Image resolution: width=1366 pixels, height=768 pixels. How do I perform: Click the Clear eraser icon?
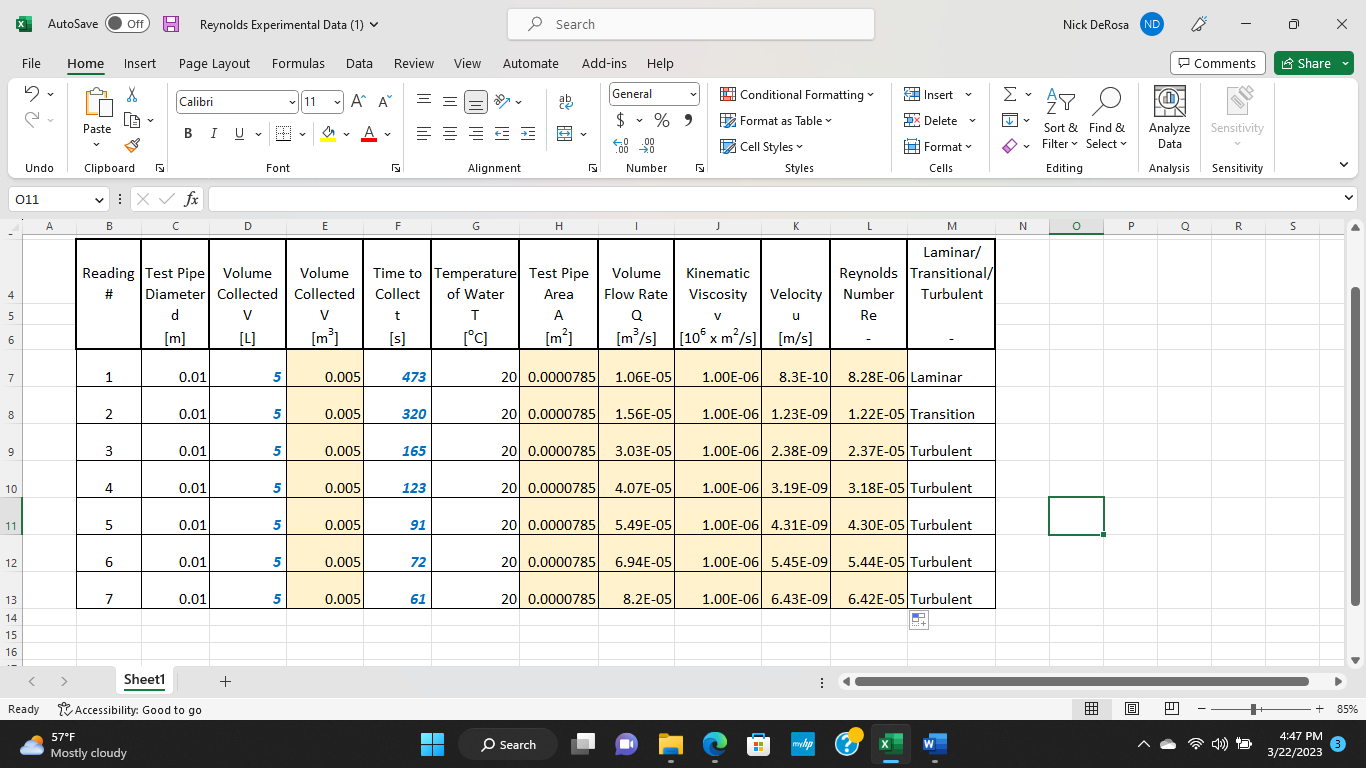tap(1010, 146)
